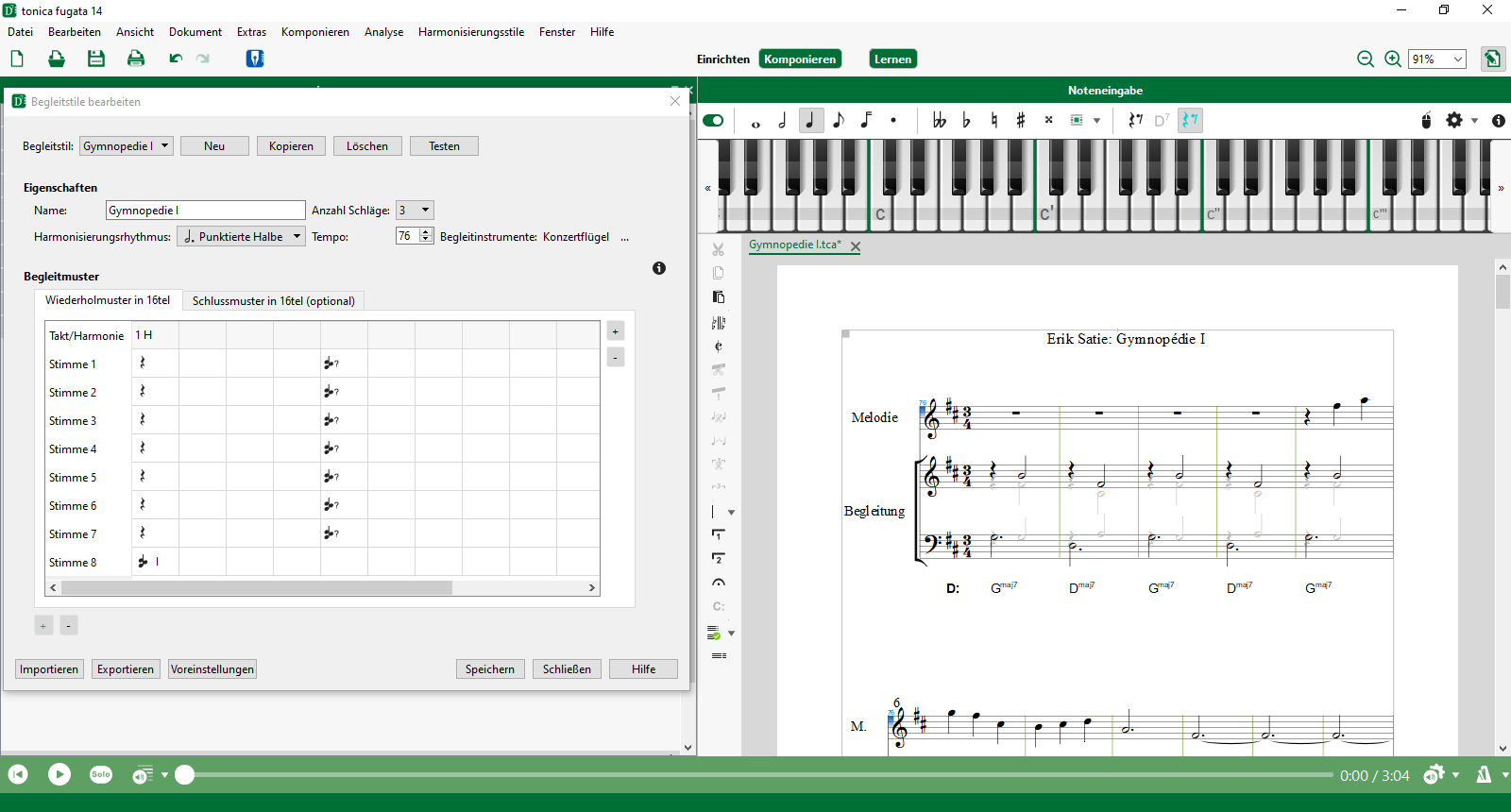Add augmentation dot to note
The image size is (1511, 812).
(x=893, y=120)
